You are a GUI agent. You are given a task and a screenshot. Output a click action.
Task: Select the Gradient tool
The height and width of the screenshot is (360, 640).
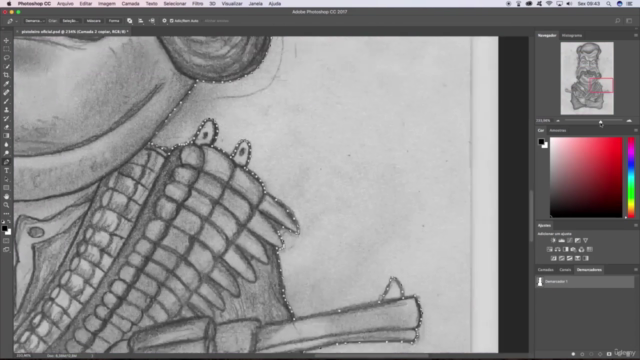(6, 136)
